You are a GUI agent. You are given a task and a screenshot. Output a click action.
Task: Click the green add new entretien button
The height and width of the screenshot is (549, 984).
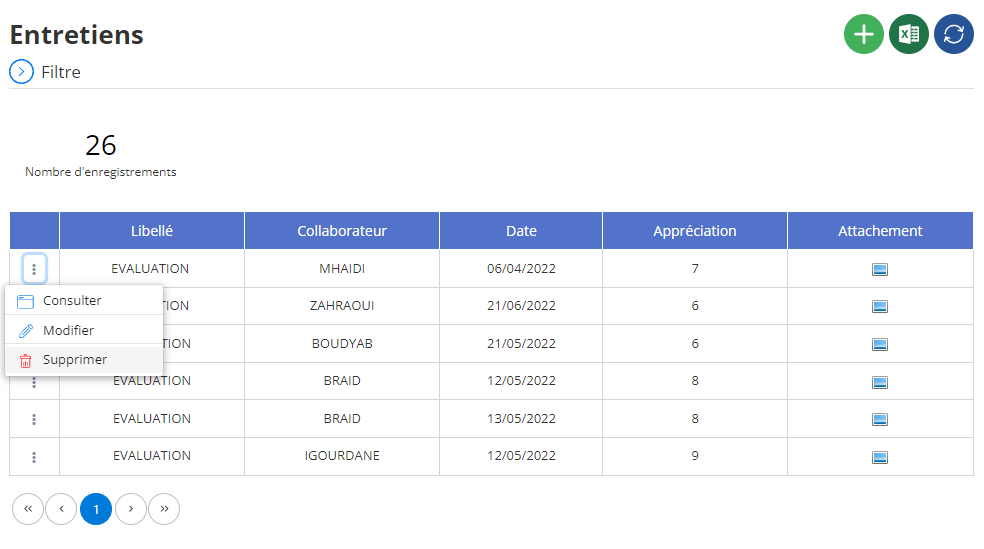[864, 34]
